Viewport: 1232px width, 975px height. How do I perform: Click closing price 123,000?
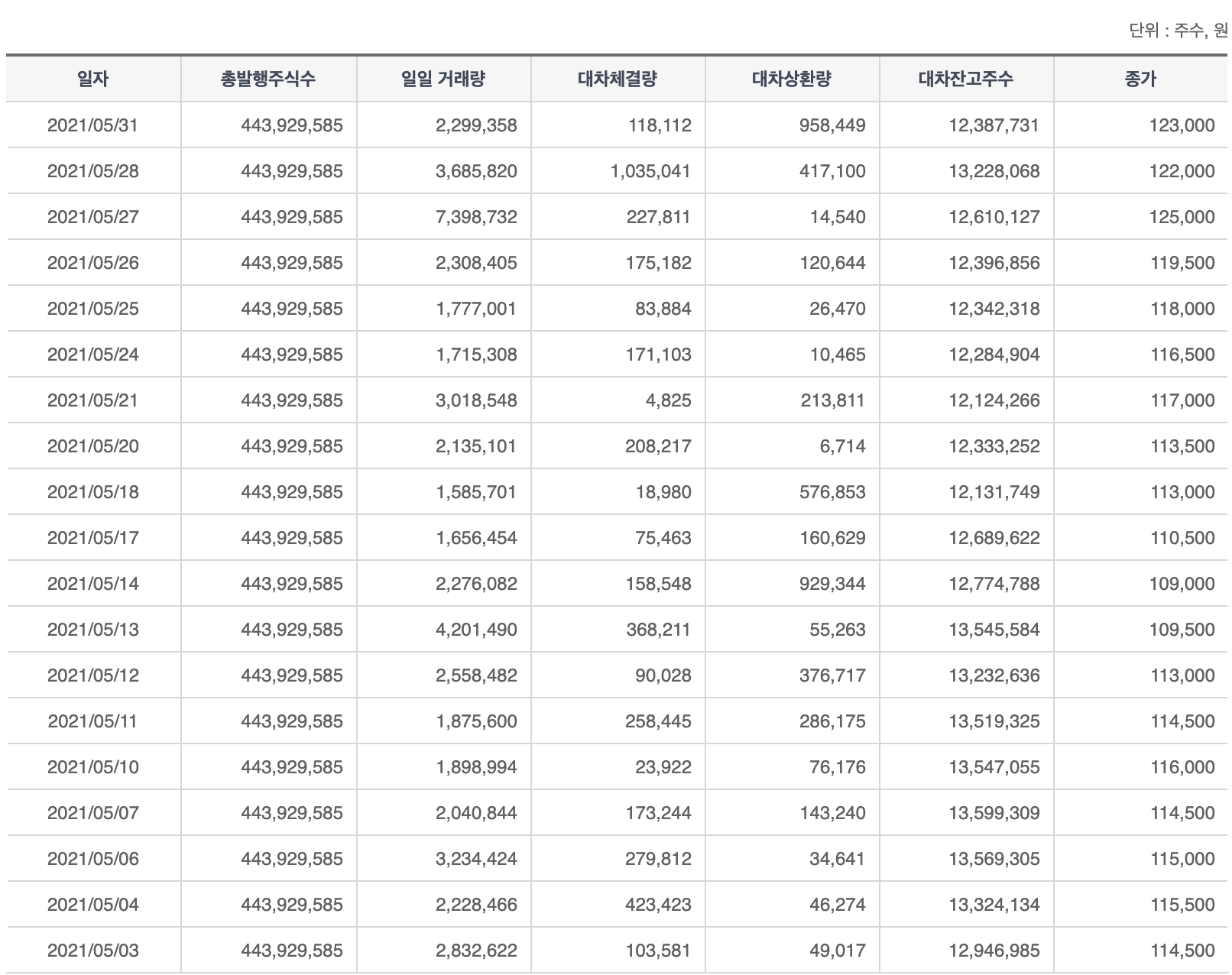pos(1182,125)
